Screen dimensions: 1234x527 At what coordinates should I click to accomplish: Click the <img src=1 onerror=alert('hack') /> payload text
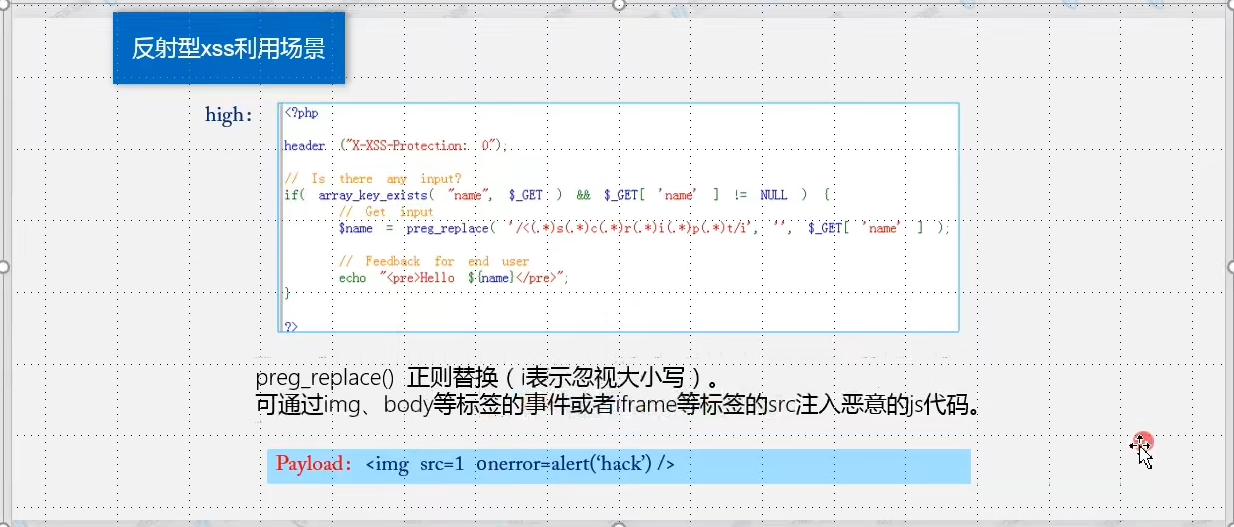[x=520, y=464]
